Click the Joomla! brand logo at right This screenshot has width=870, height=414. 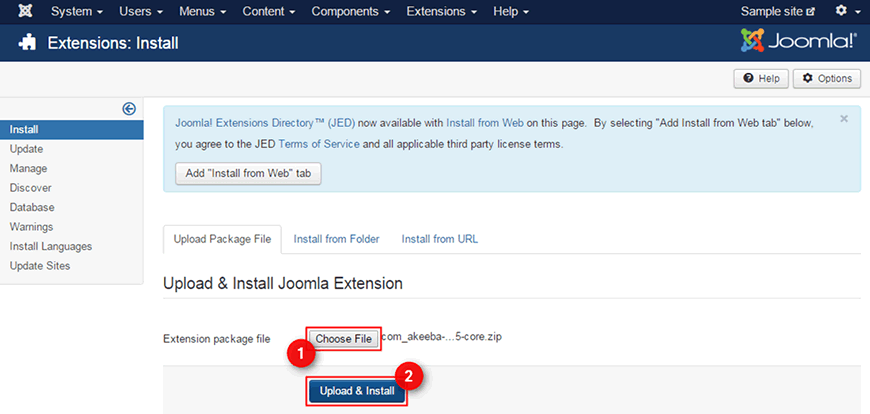pos(801,42)
